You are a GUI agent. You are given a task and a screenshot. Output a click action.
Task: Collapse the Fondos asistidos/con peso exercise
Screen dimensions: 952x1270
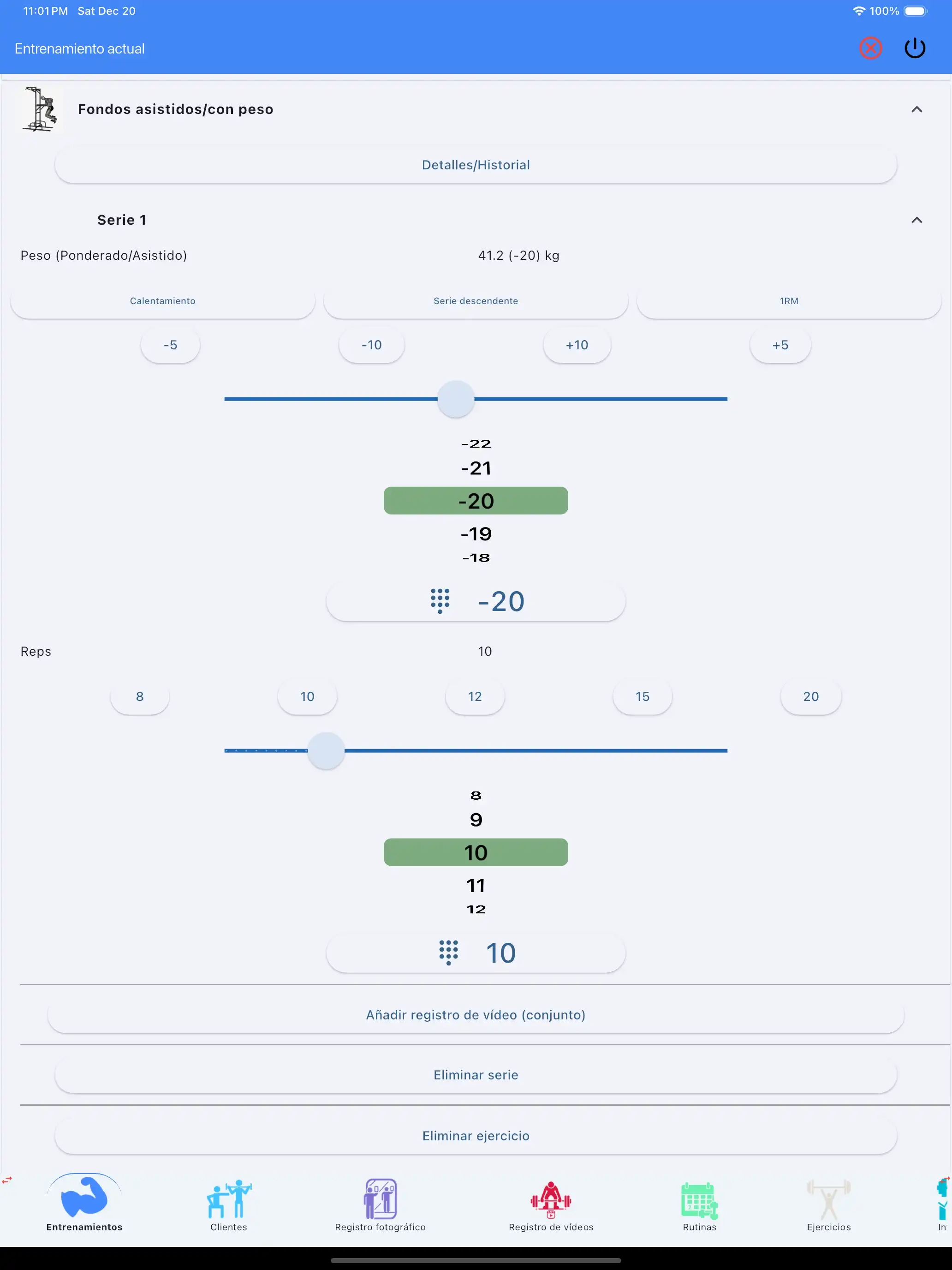coord(916,109)
